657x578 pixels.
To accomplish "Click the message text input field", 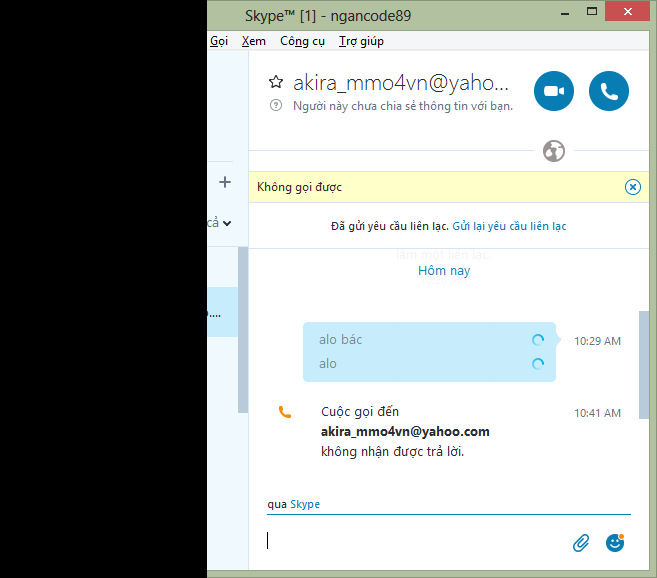I will click(417, 541).
